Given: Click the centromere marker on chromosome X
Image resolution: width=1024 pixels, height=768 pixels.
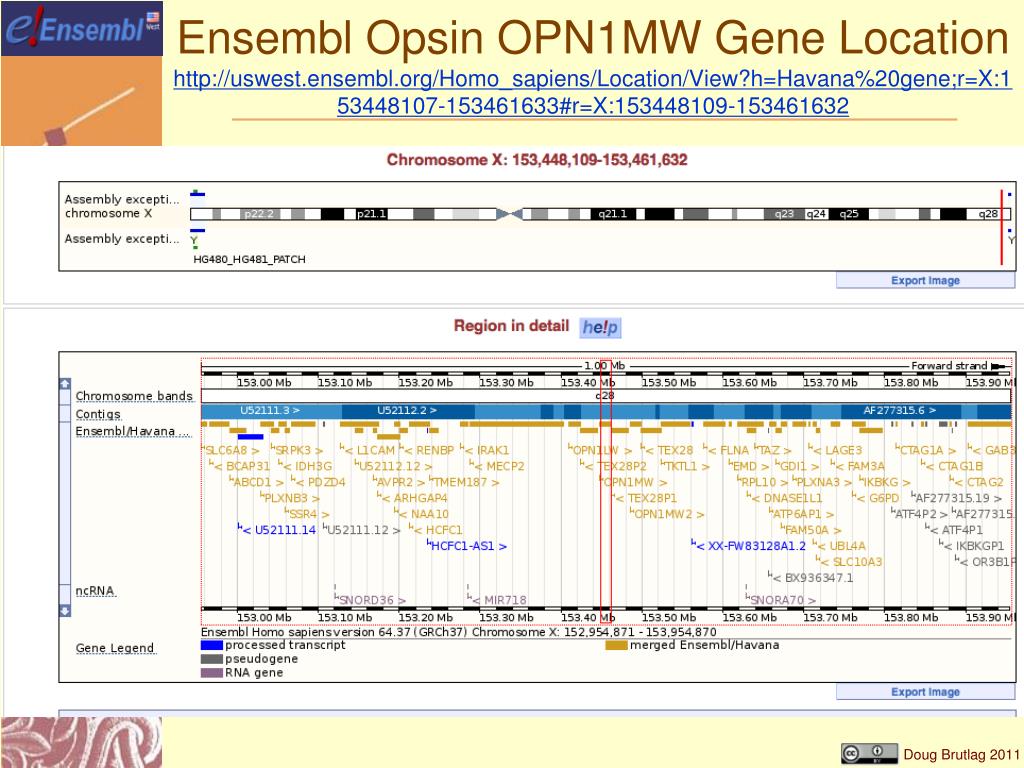Looking at the screenshot, I should click(509, 214).
